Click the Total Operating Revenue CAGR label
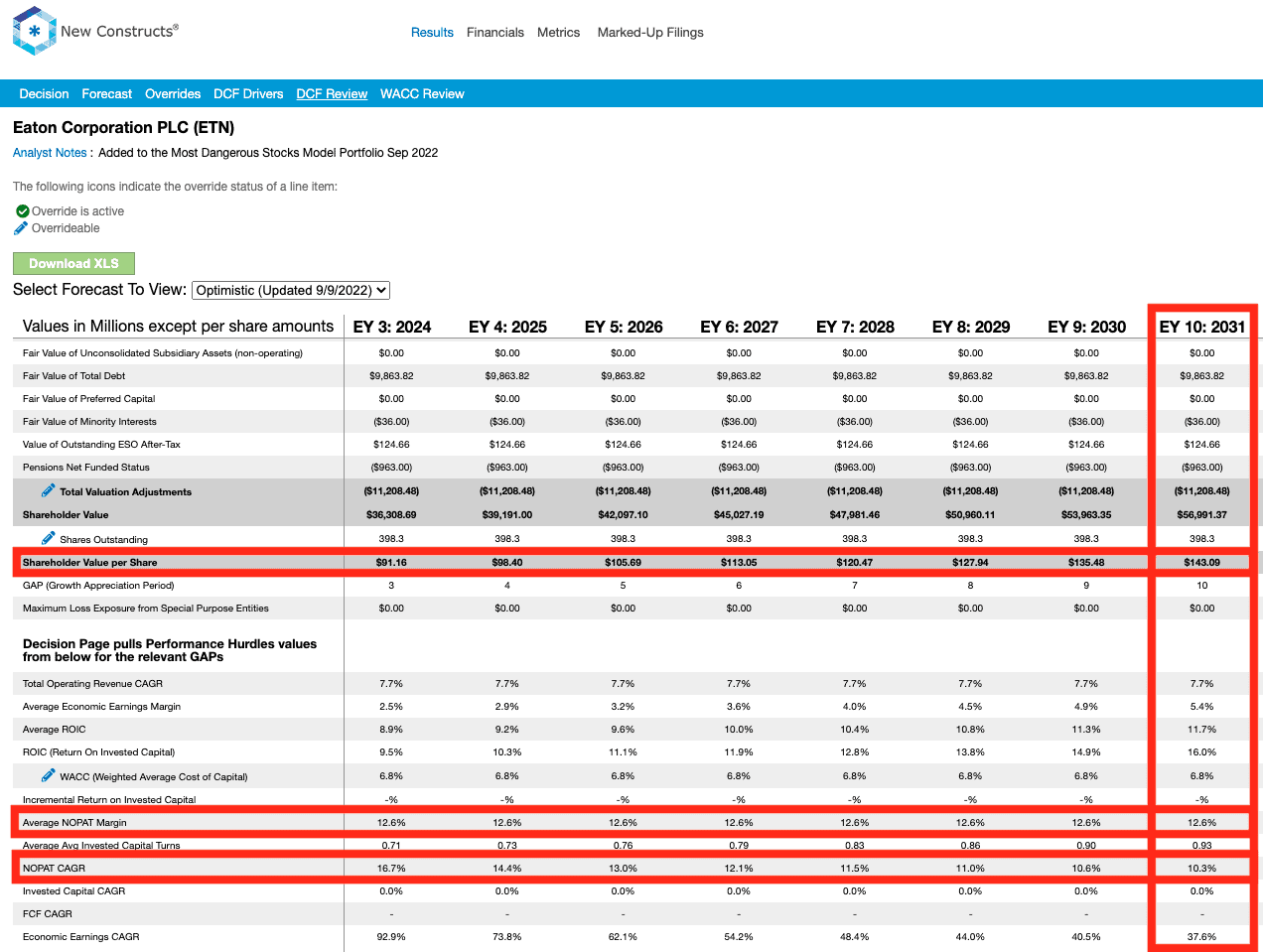This screenshot has height=952, width=1263. [93, 684]
